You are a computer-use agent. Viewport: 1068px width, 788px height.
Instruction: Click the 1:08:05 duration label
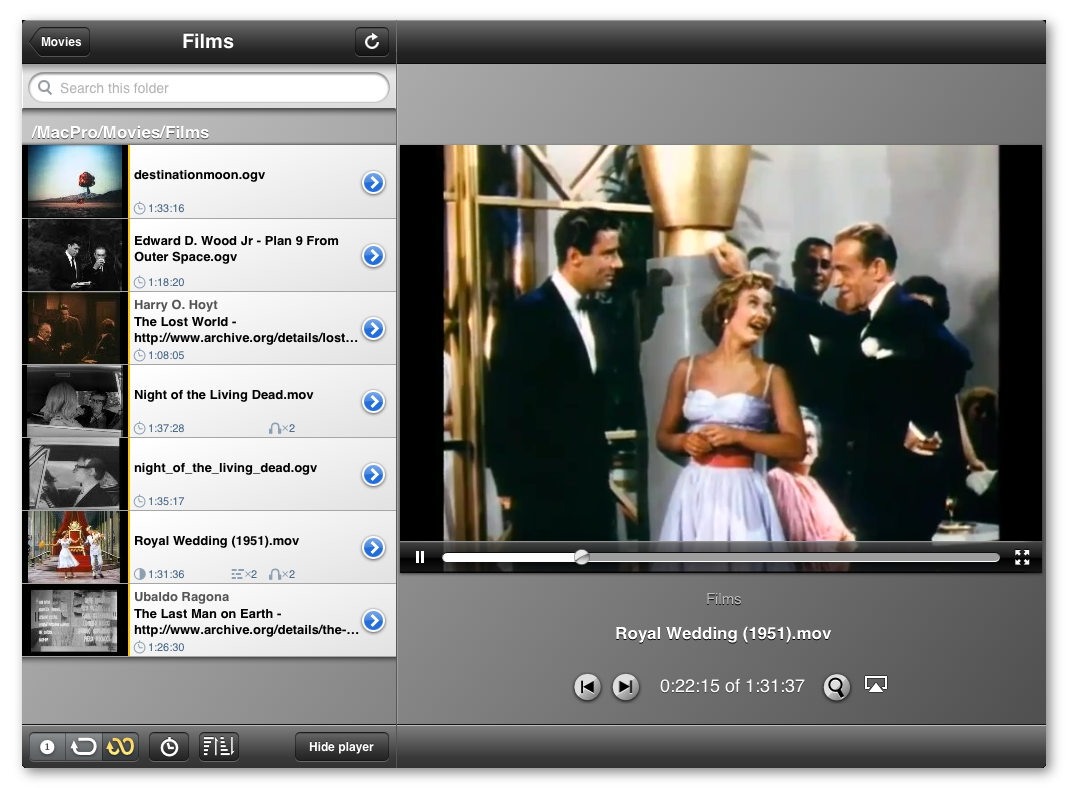point(166,356)
